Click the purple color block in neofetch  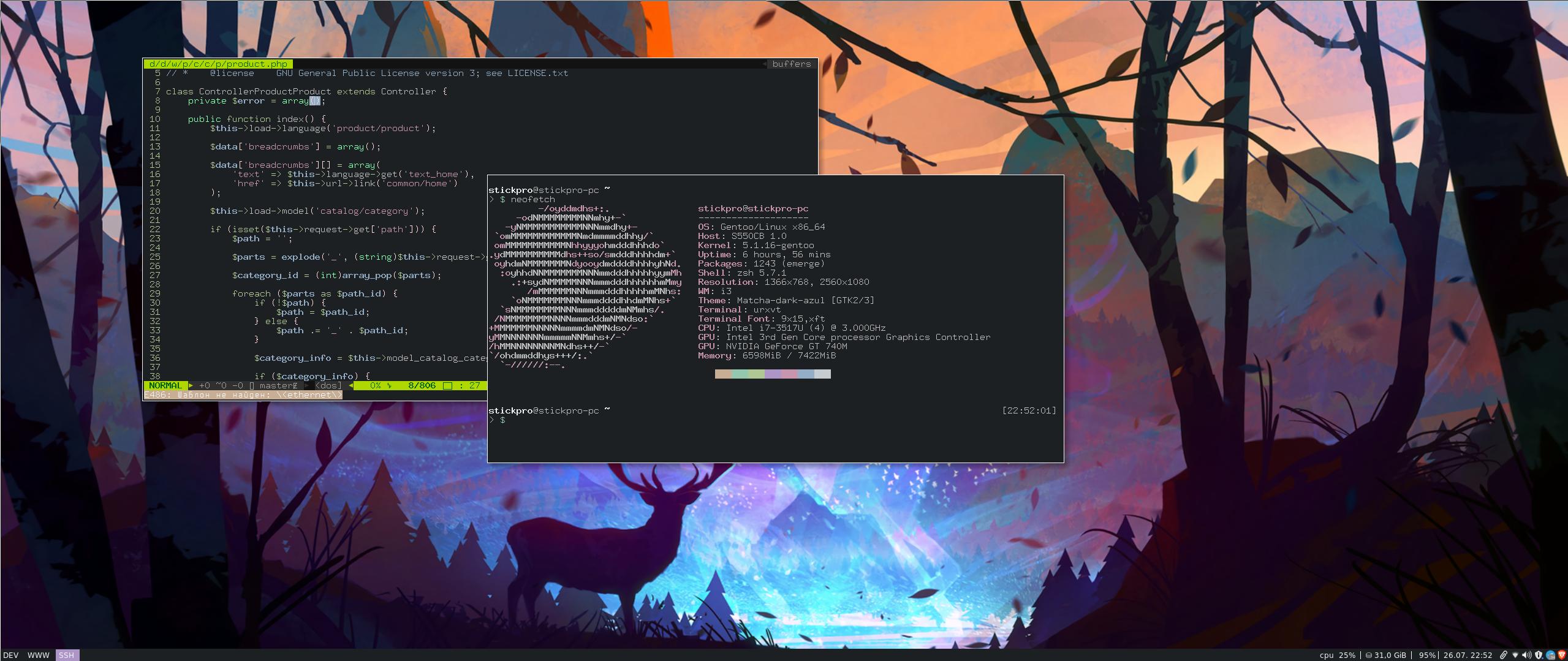coord(773,374)
